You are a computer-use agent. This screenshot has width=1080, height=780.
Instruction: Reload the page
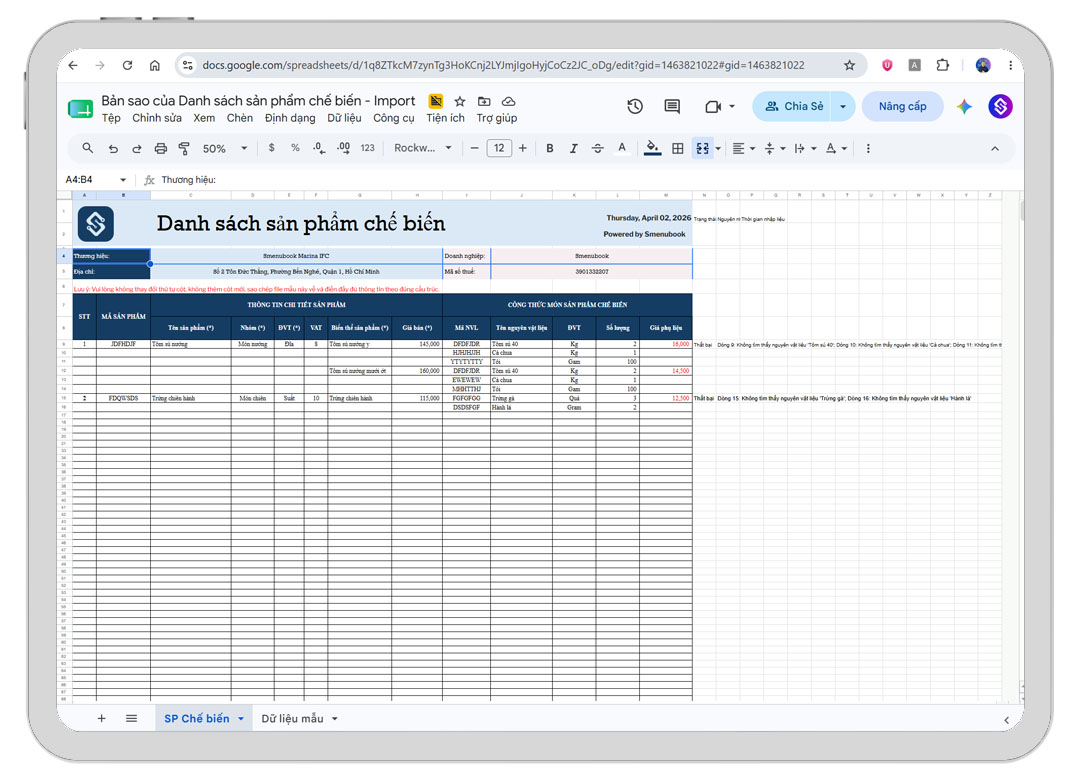(127, 65)
